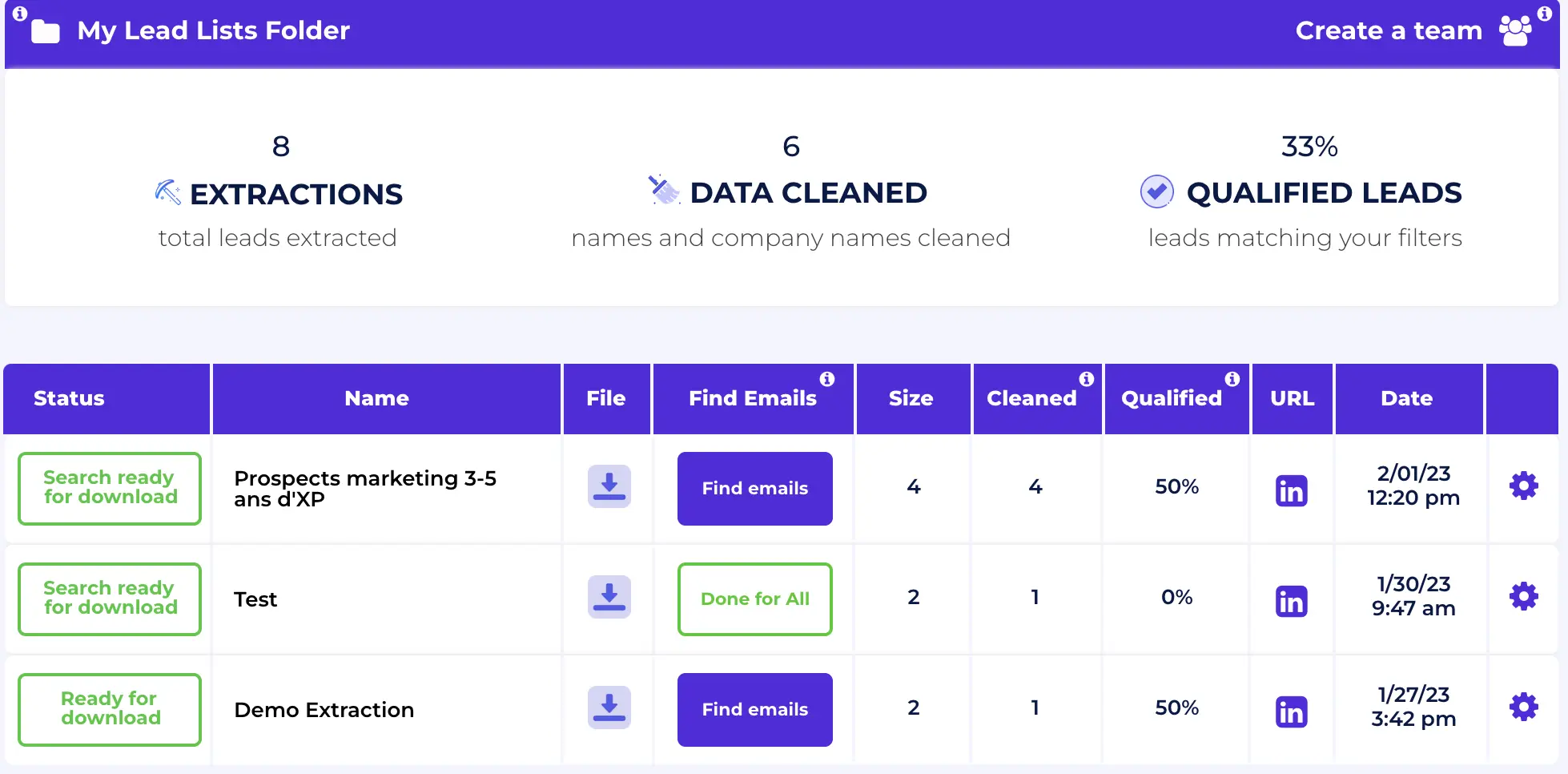Open settings gear for Demo Extraction row

[1523, 707]
